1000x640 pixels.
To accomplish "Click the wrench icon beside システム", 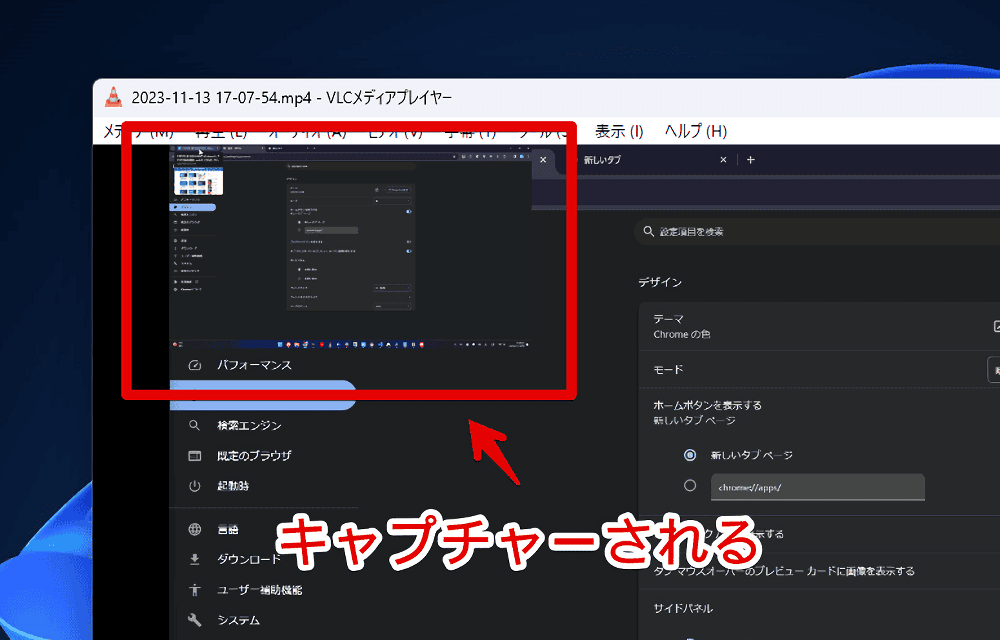I will coord(195,620).
